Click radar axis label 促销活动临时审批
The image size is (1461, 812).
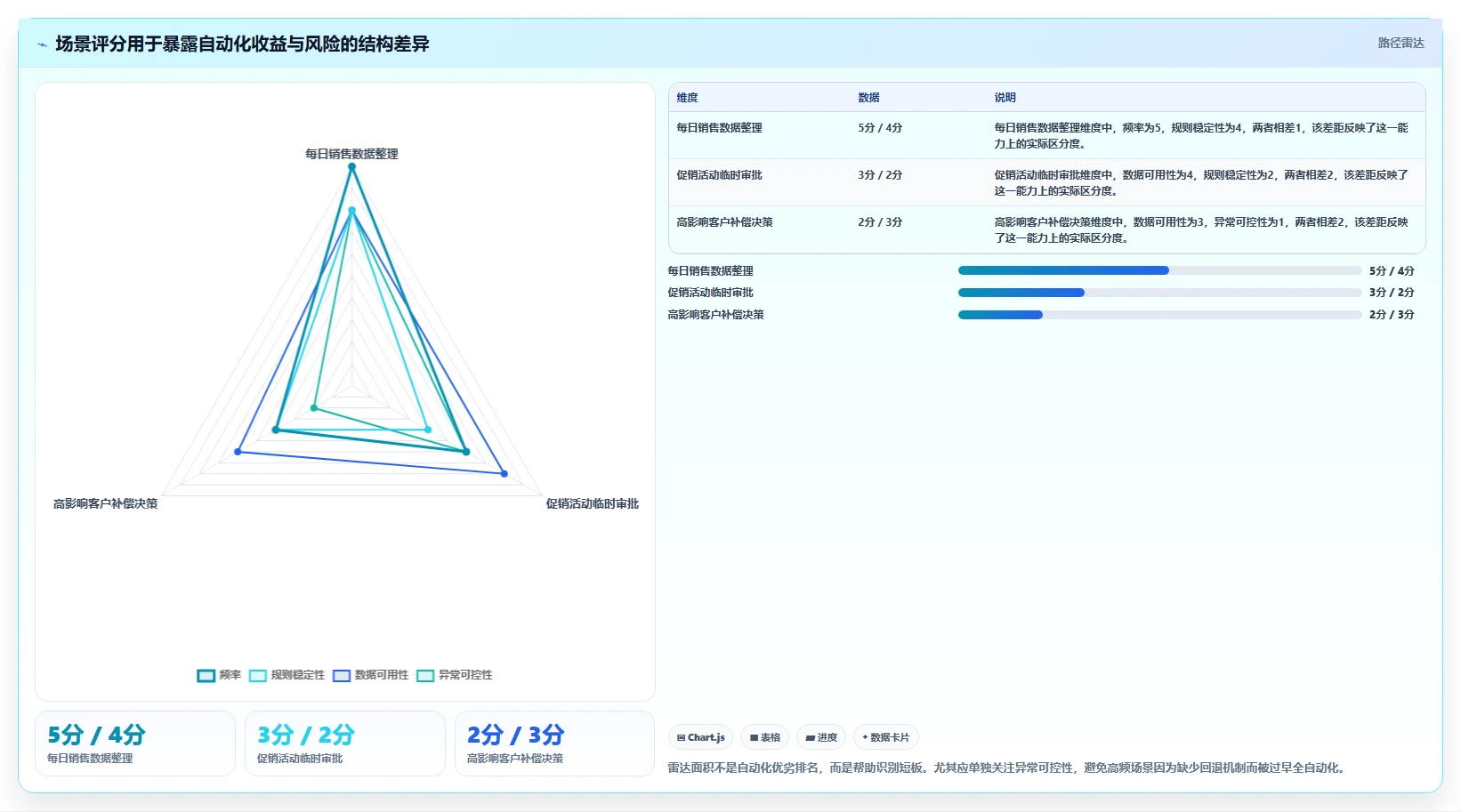point(592,503)
